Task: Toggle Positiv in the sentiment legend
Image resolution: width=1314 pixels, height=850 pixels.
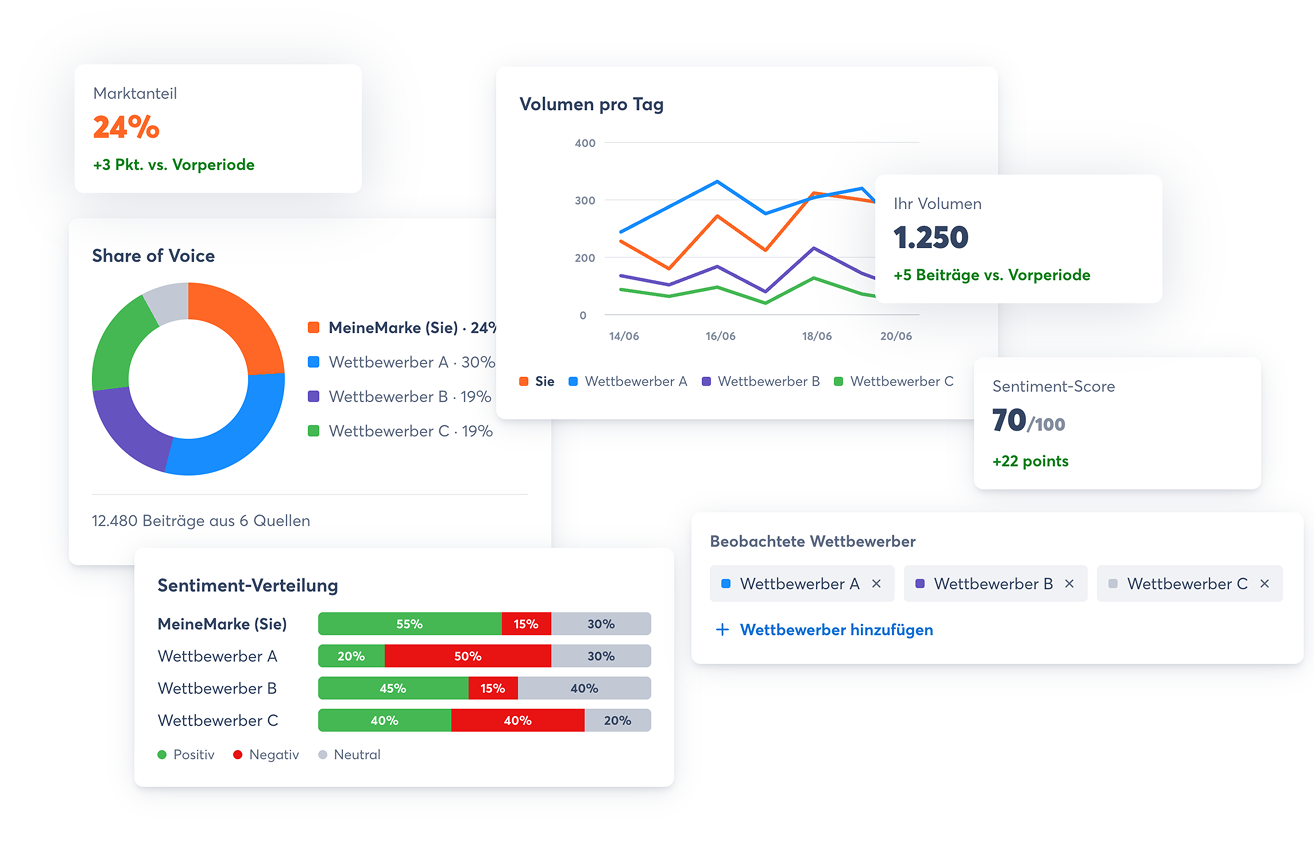Action: click(186, 755)
